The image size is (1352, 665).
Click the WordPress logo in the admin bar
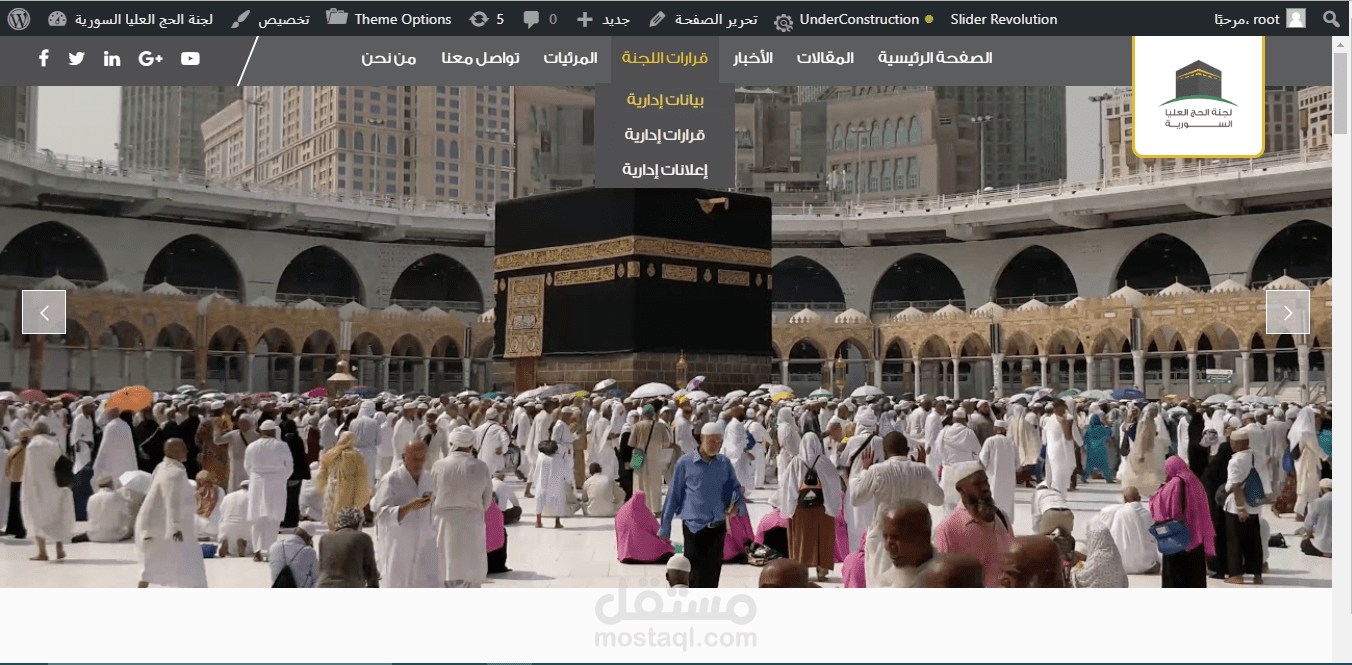18,18
